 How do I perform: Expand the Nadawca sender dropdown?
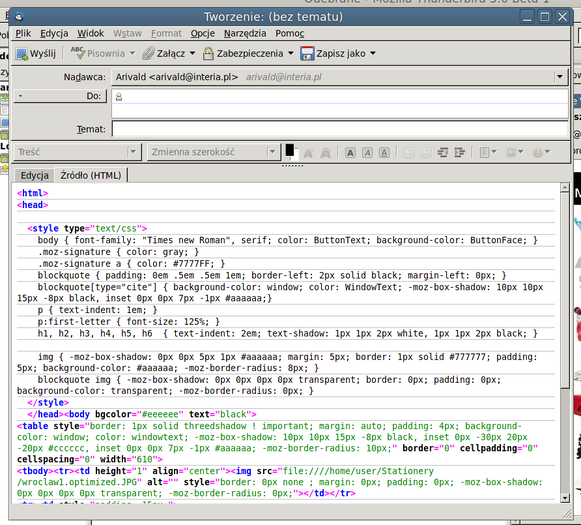pos(560,77)
